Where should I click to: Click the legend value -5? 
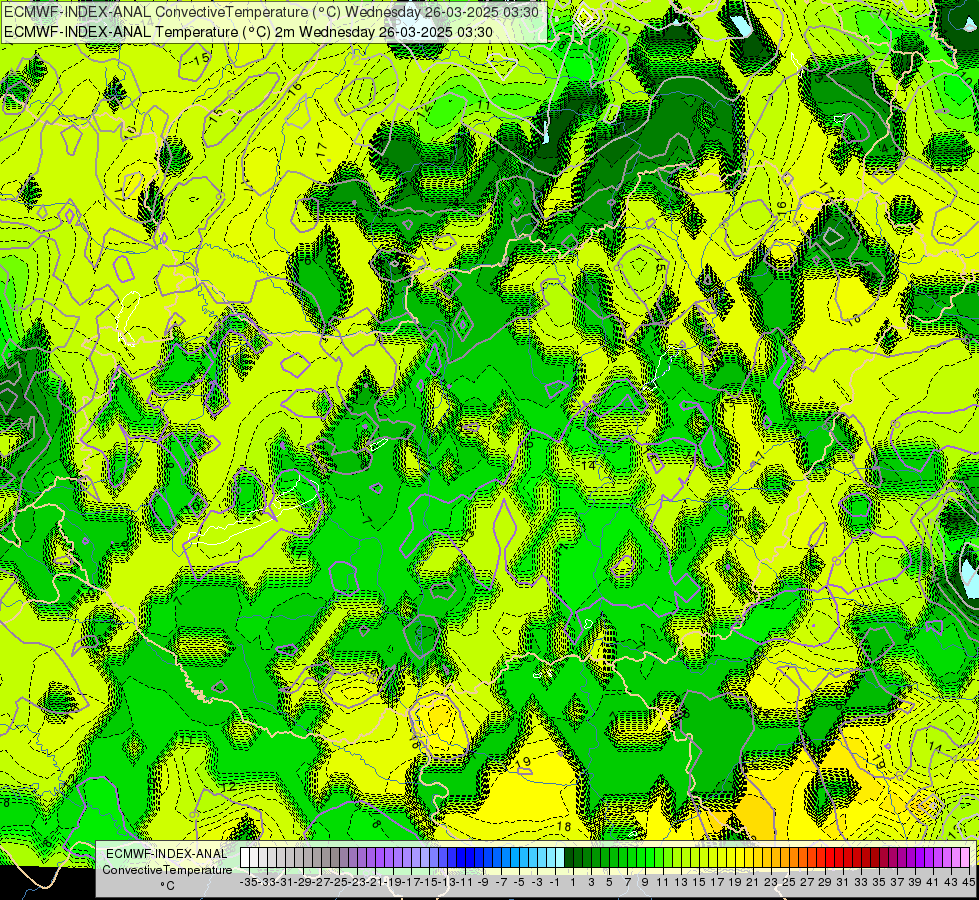pos(519,882)
